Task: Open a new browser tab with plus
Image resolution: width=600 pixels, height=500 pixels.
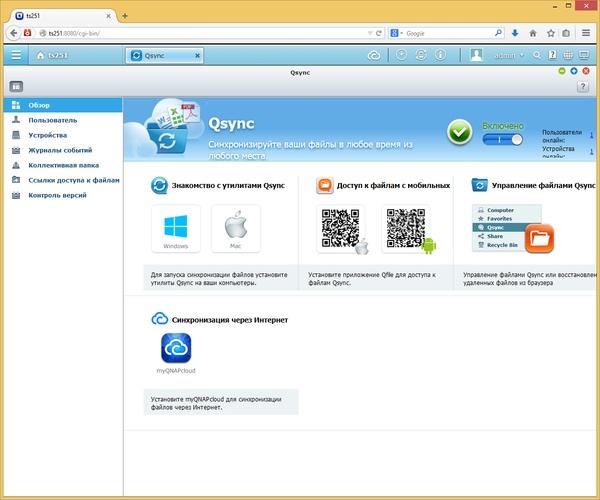Action: pyautogui.click(x=125, y=16)
